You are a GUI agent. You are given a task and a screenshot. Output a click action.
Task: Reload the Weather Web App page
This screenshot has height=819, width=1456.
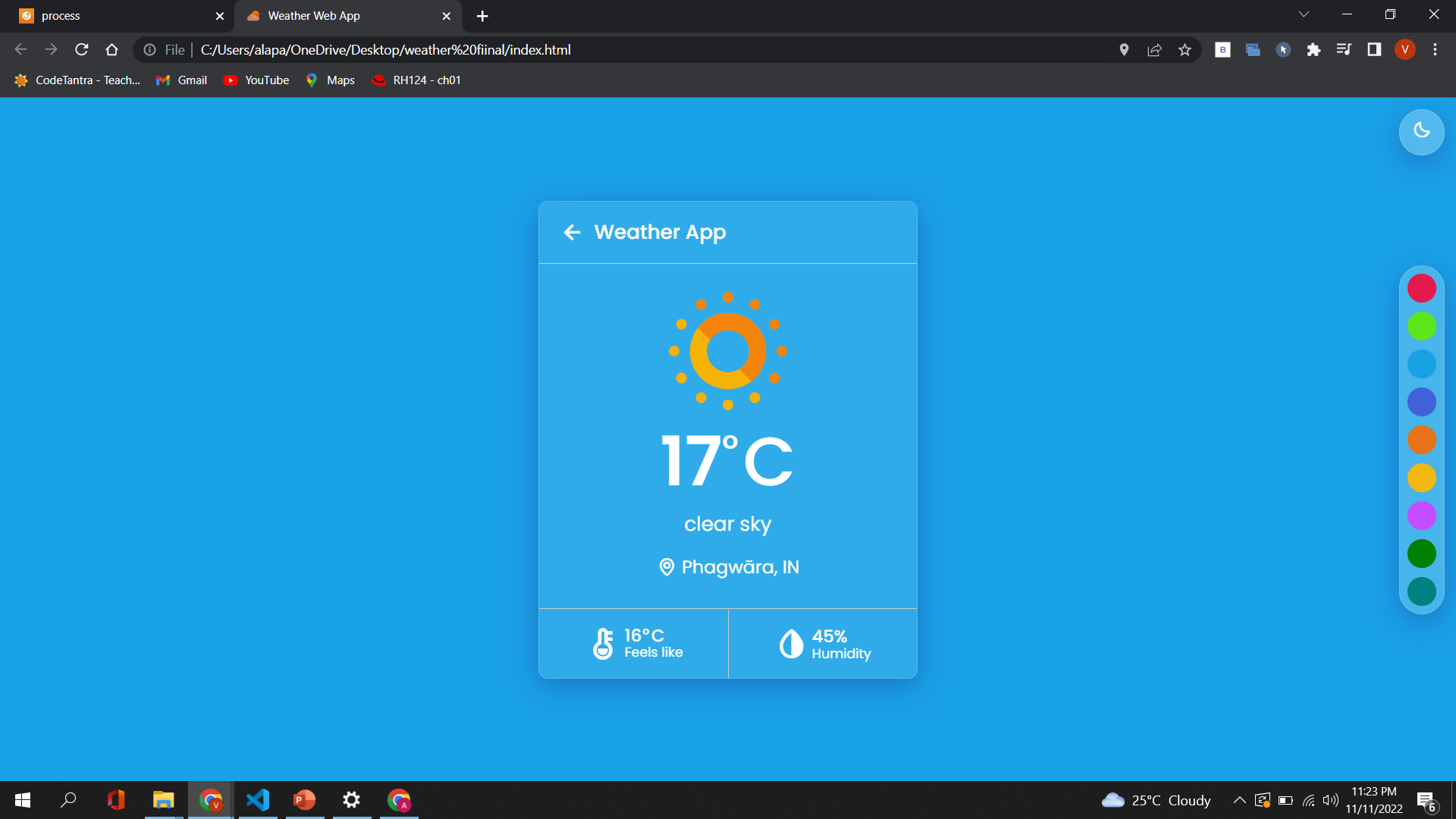click(x=82, y=50)
